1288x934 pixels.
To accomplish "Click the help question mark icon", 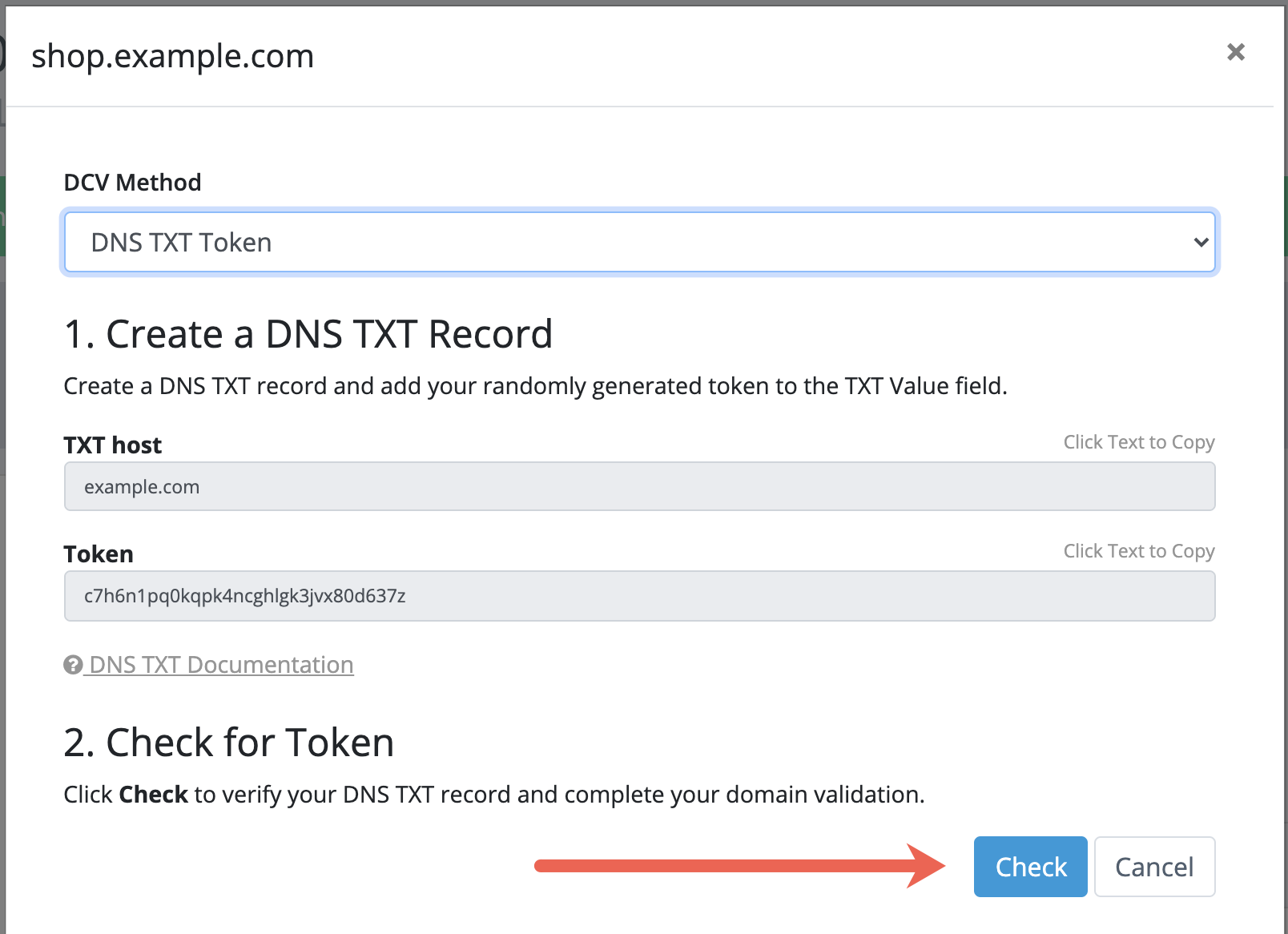I will [x=73, y=665].
